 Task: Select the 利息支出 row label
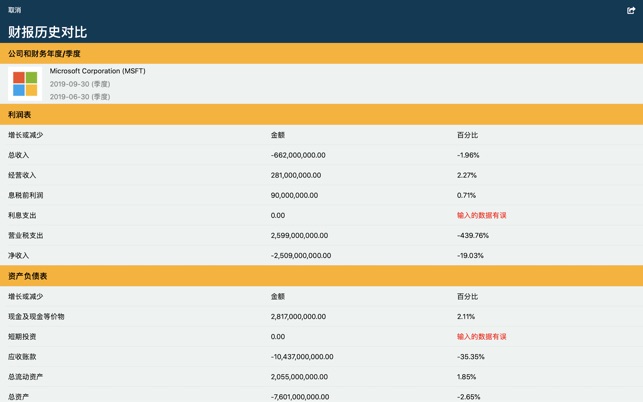coord(22,215)
